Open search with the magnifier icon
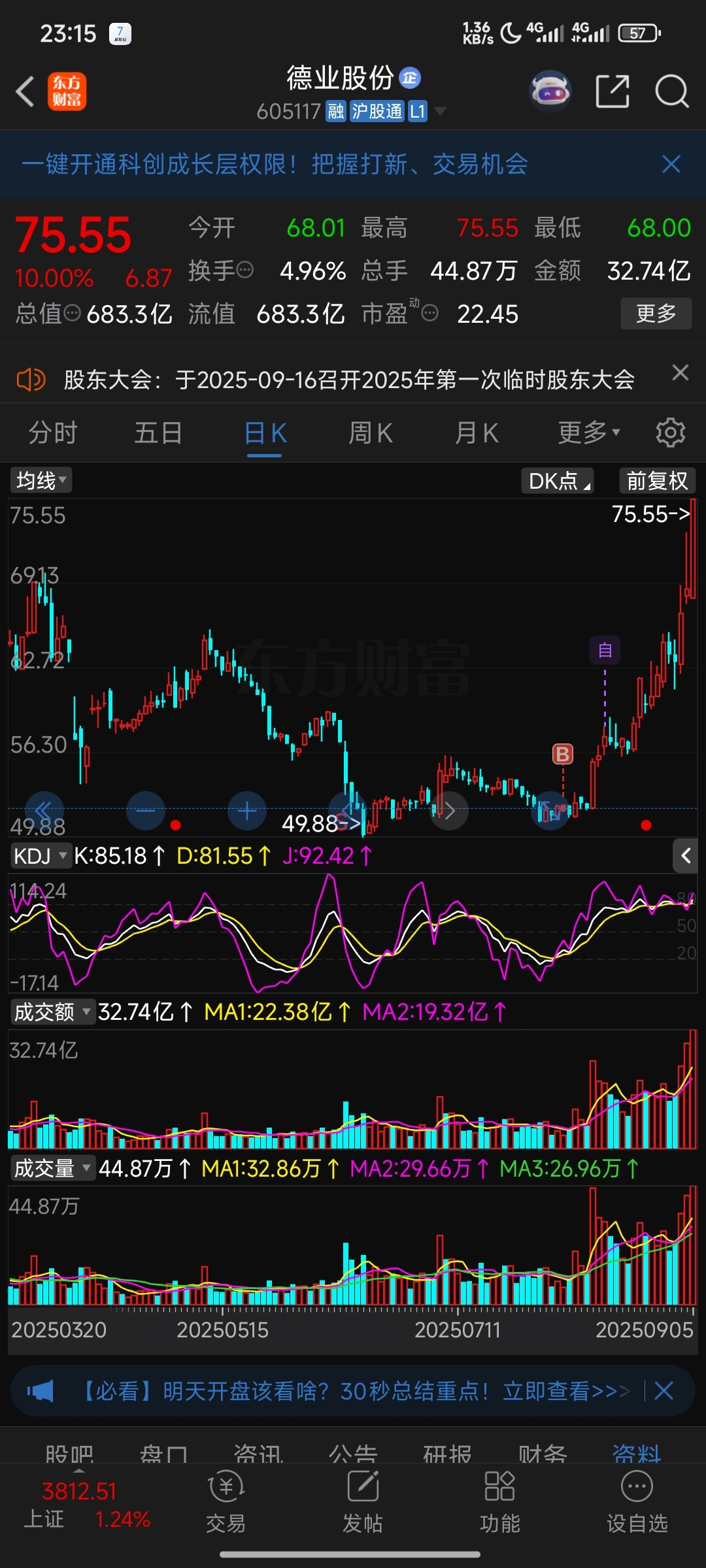The image size is (706, 1568). (672, 91)
